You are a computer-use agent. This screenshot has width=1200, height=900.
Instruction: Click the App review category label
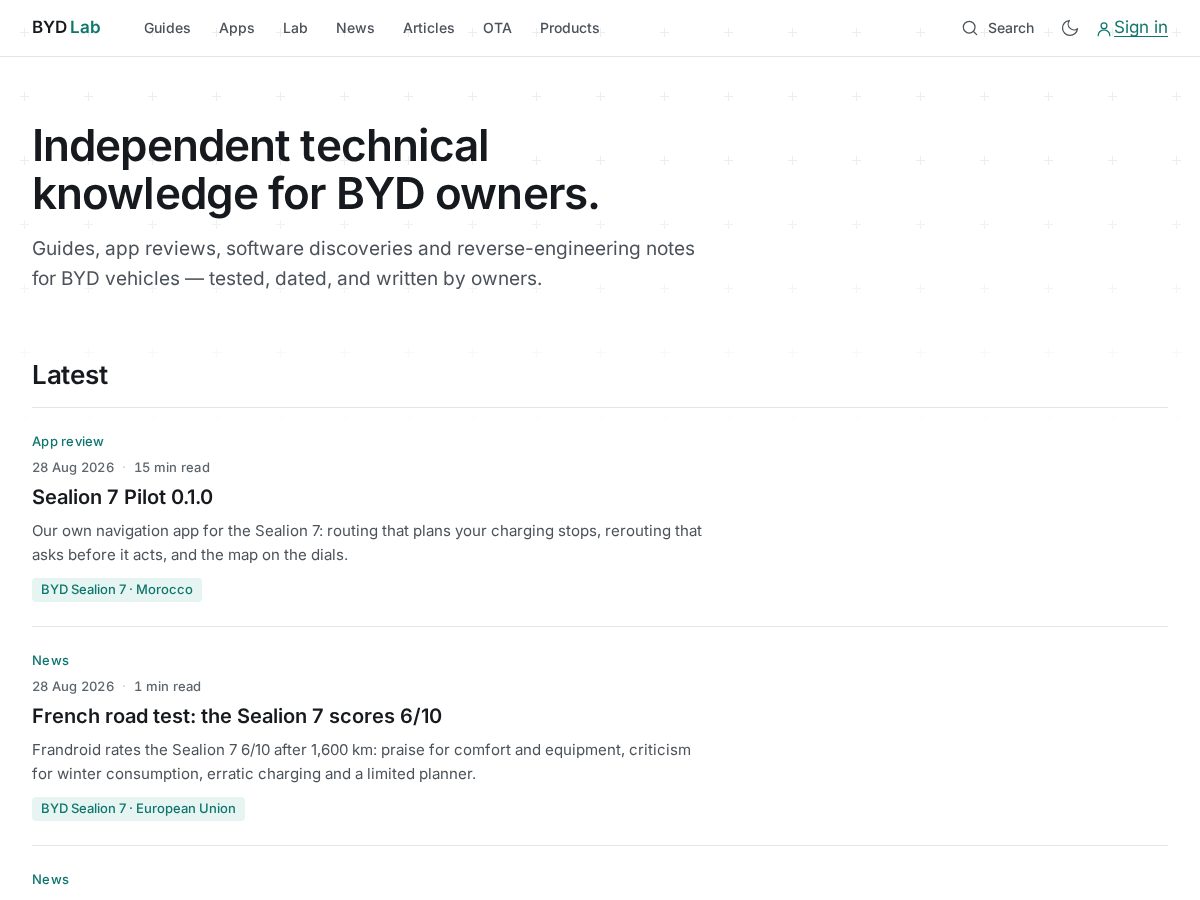pos(68,441)
